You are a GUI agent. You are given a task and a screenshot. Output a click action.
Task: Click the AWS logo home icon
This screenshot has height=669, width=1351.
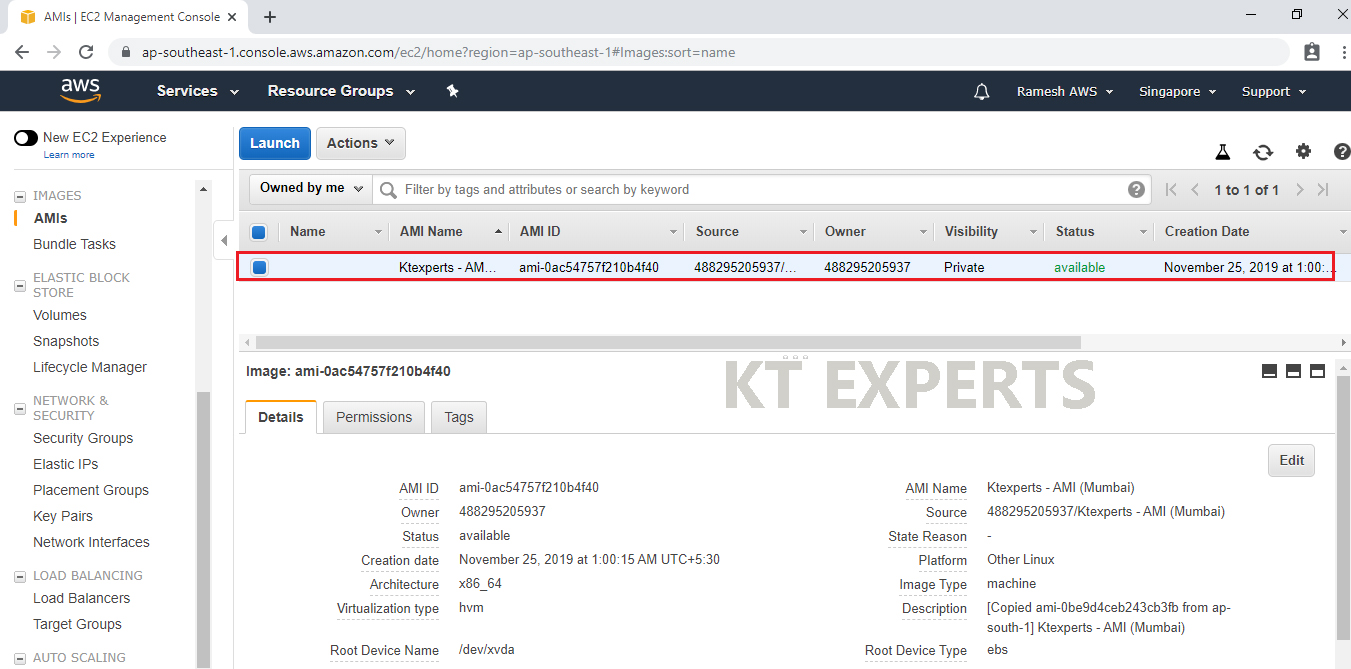[x=81, y=91]
